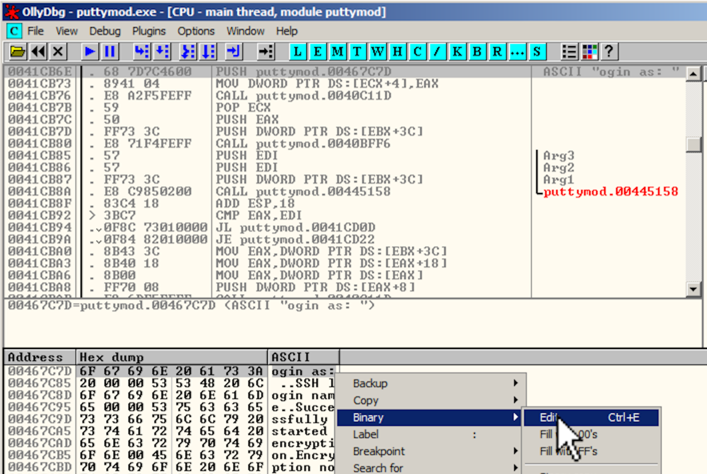
Task: Click Execute till return icon
Action: [x=234, y=51]
